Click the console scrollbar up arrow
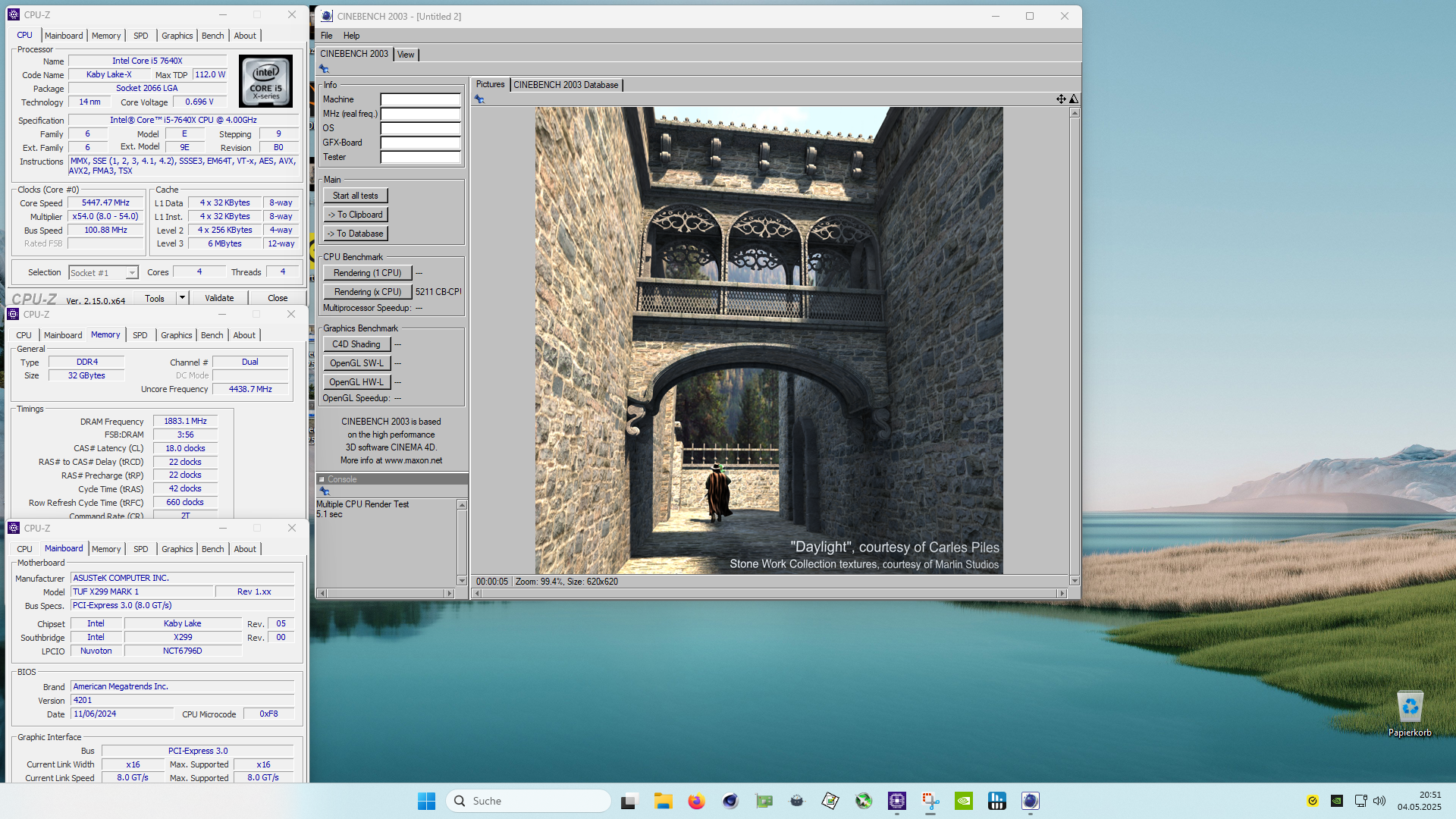1456x819 pixels. point(462,505)
